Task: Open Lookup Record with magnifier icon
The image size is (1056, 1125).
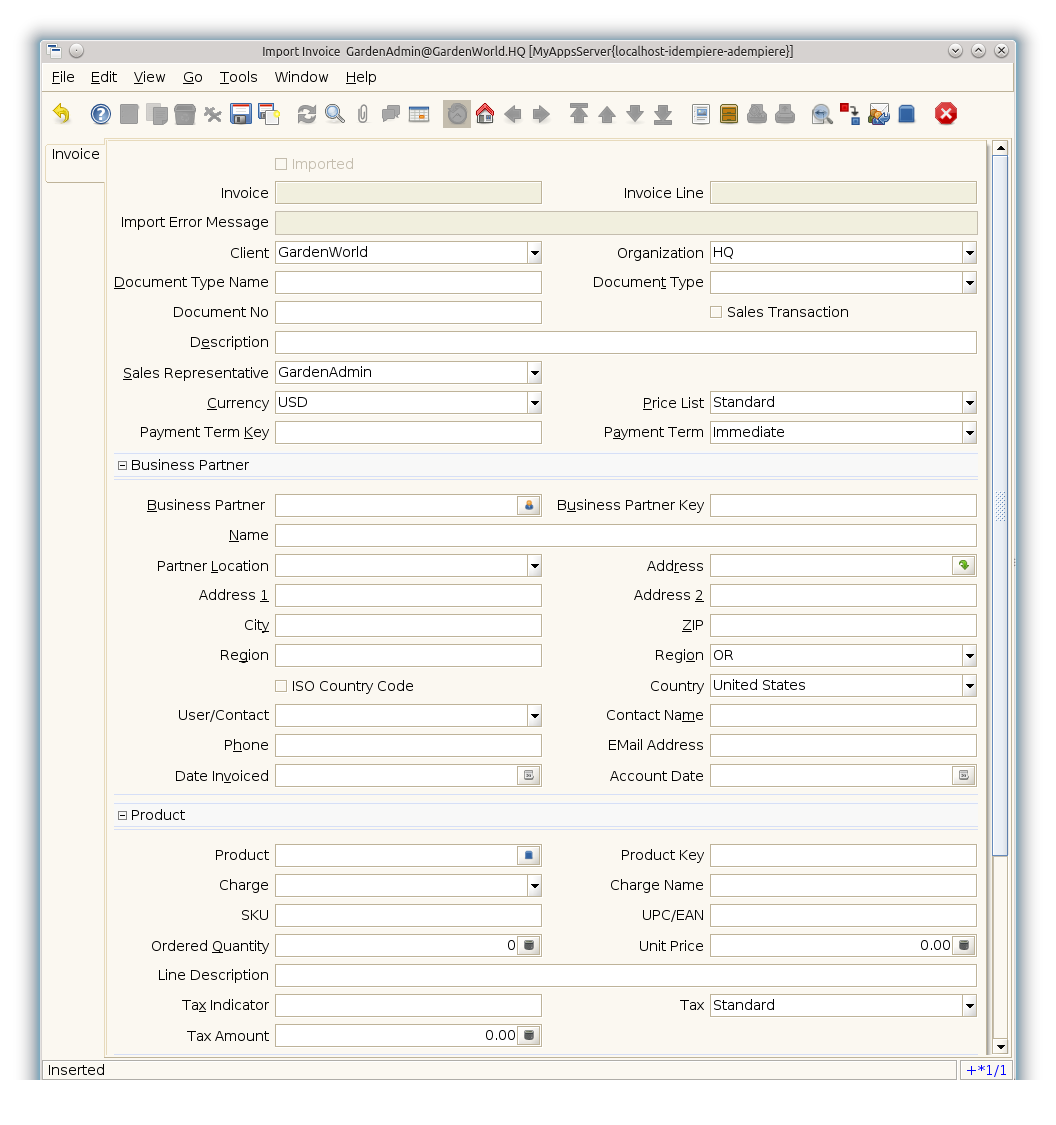Action: click(x=335, y=114)
